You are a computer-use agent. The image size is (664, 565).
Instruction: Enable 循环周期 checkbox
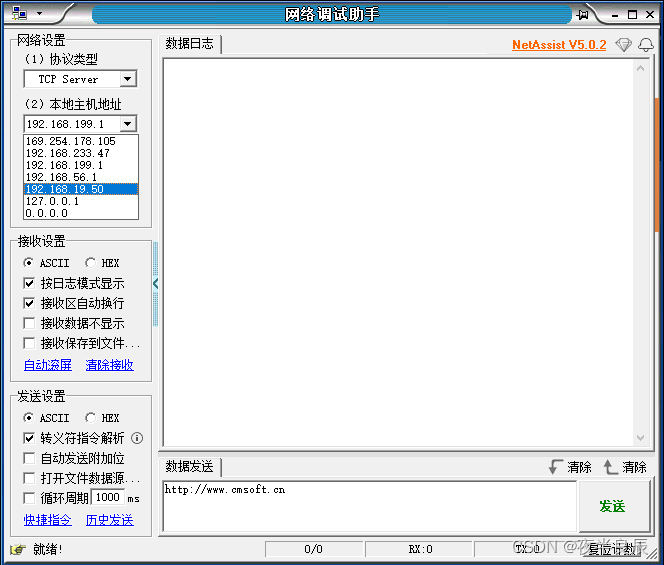29,498
